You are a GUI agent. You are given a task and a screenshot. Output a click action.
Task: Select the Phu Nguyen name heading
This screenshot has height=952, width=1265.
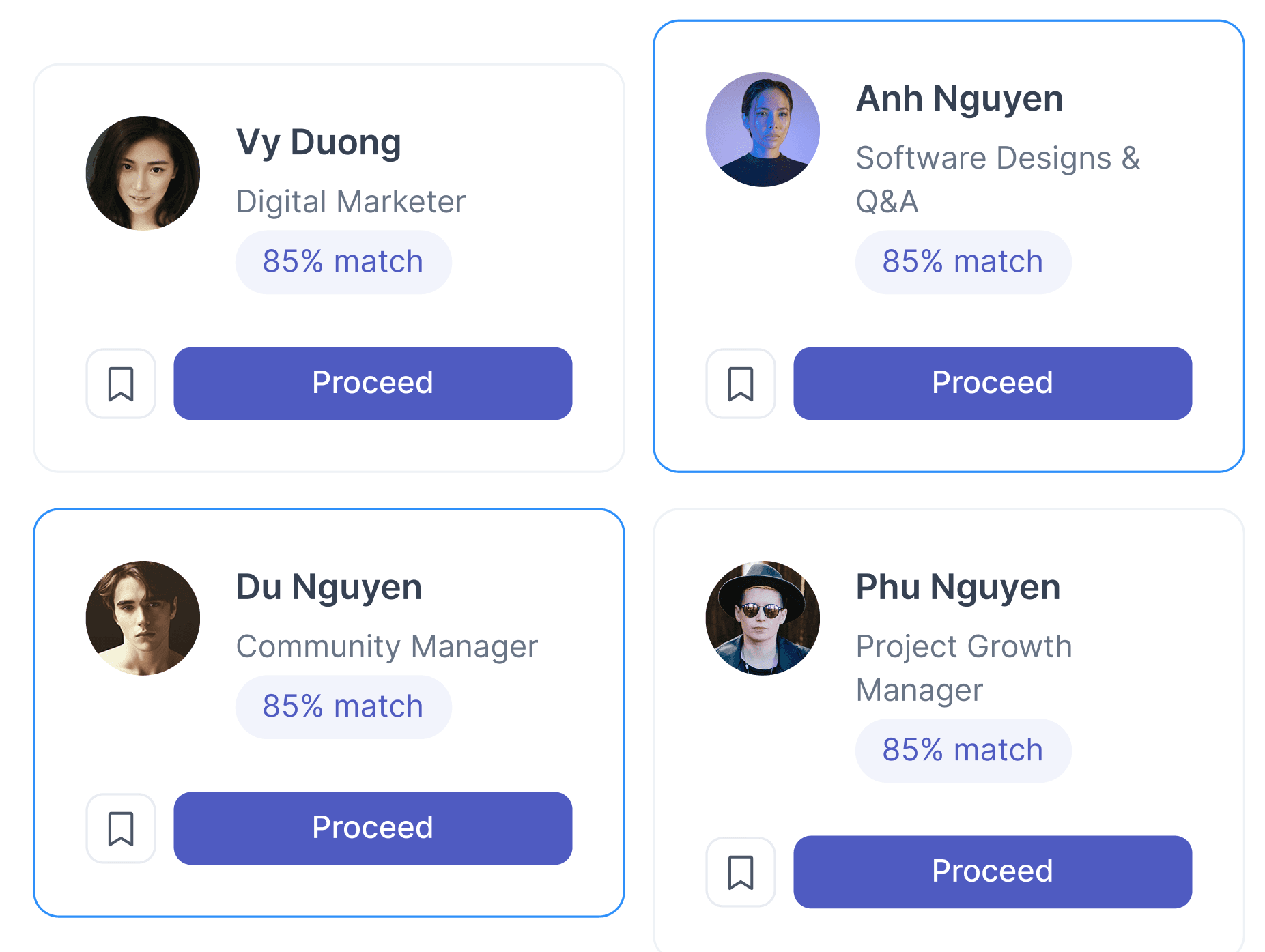pyautogui.click(x=958, y=588)
